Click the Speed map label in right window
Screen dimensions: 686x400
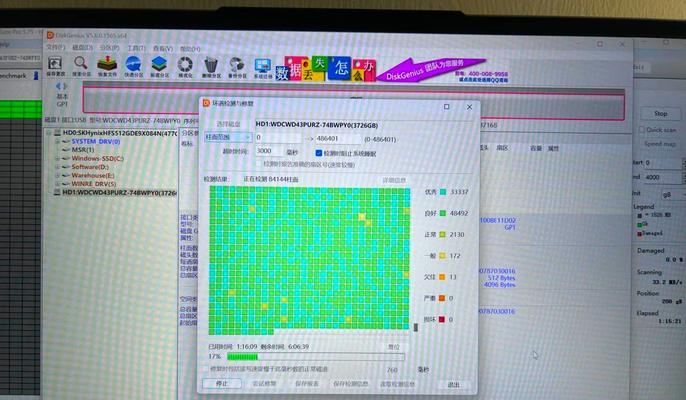[x=660, y=144]
